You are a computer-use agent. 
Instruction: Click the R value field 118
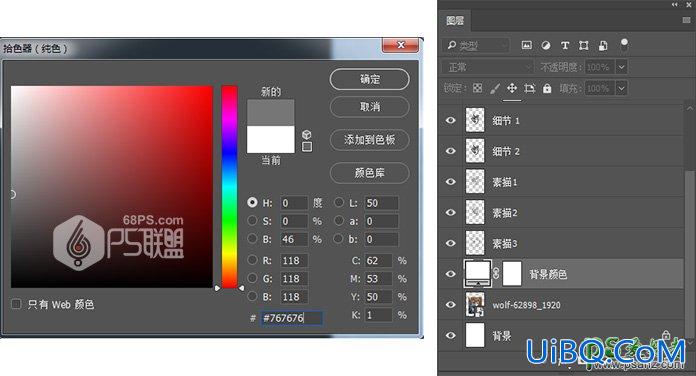[294, 261]
